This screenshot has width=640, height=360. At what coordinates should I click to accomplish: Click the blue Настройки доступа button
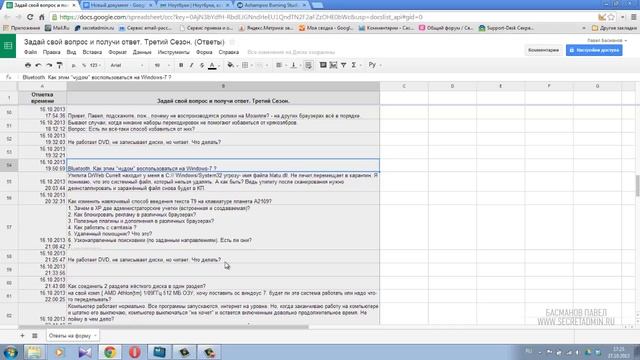594,50
